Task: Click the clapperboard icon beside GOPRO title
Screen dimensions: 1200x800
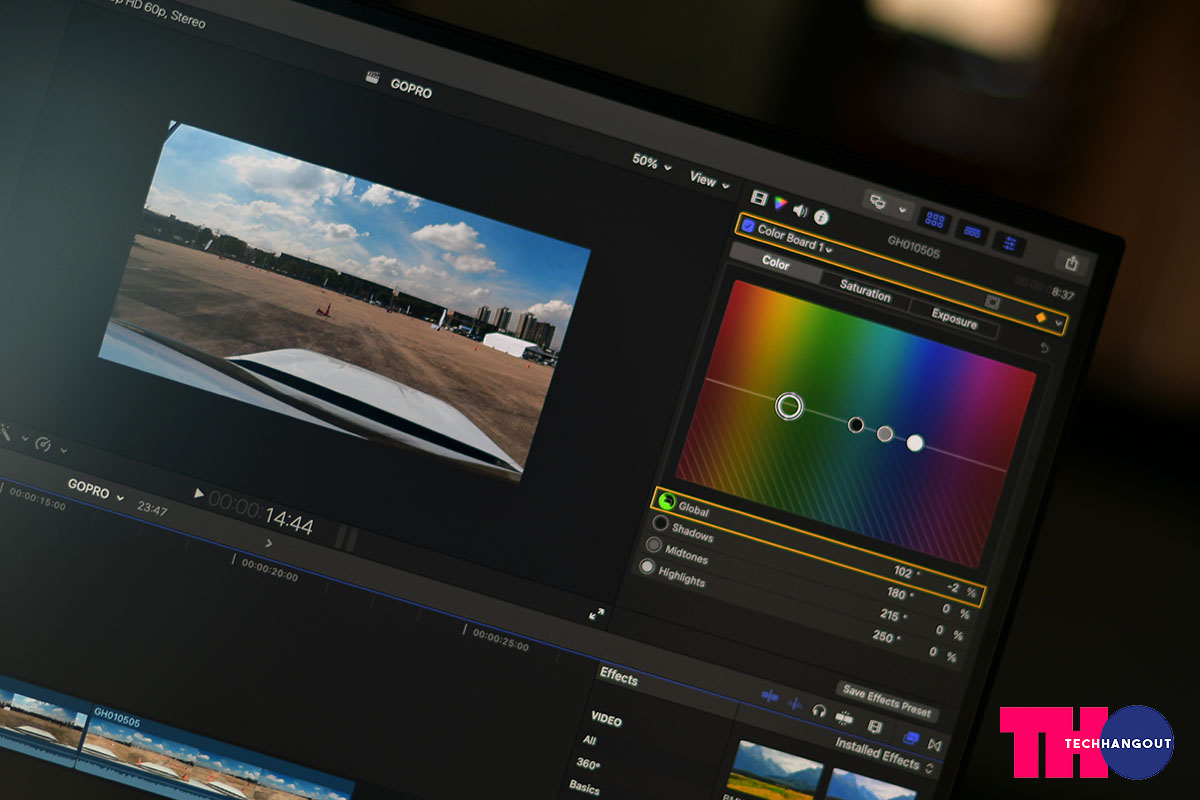Action: [374, 76]
